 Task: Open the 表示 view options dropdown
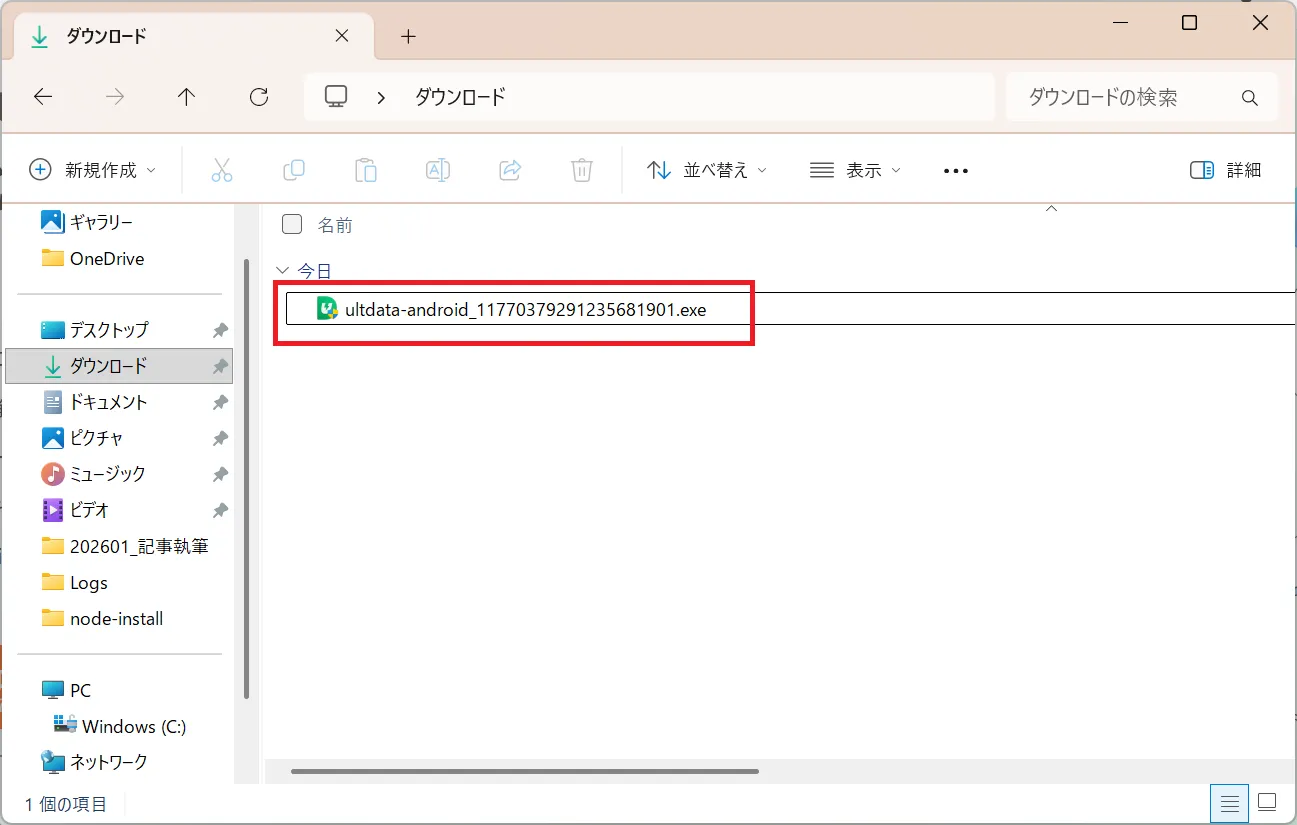855,170
